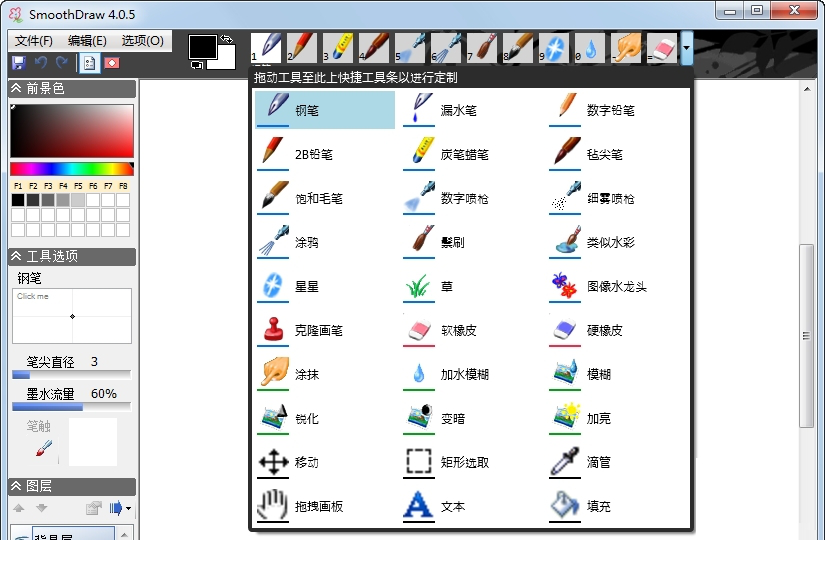Click quick slot 9 star tool
The image size is (825, 561).
(x=554, y=47)
